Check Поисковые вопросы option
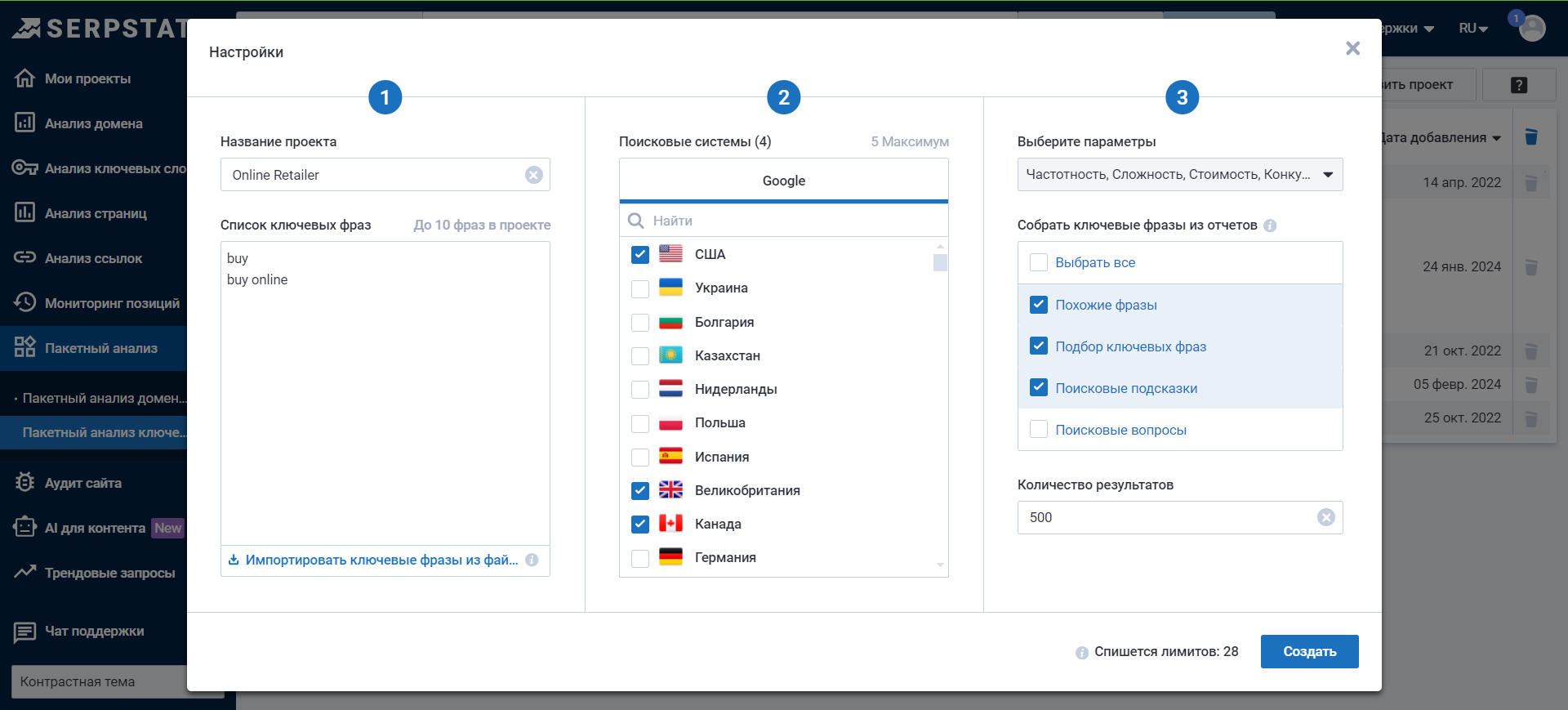 tap(1039, 430)
